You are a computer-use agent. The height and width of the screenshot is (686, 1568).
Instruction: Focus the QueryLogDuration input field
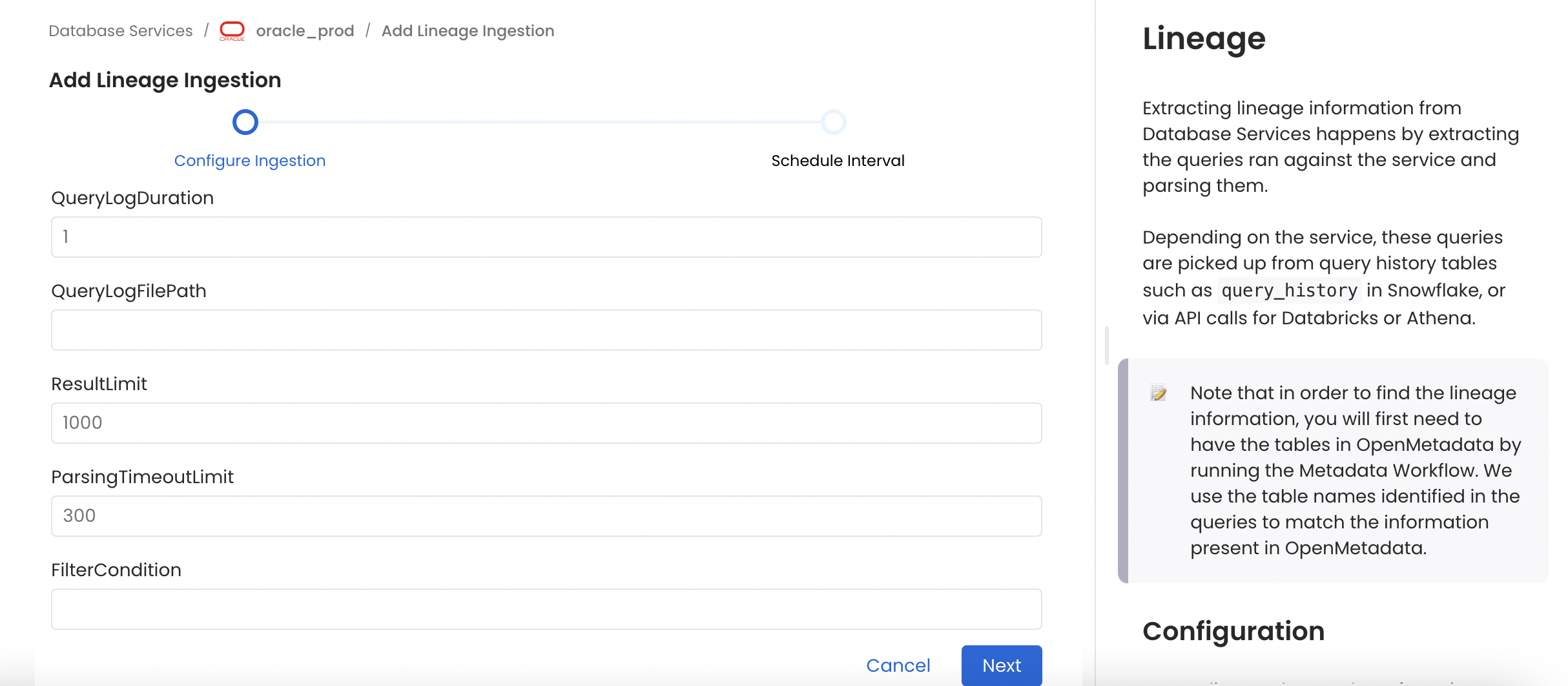[546, 237]
